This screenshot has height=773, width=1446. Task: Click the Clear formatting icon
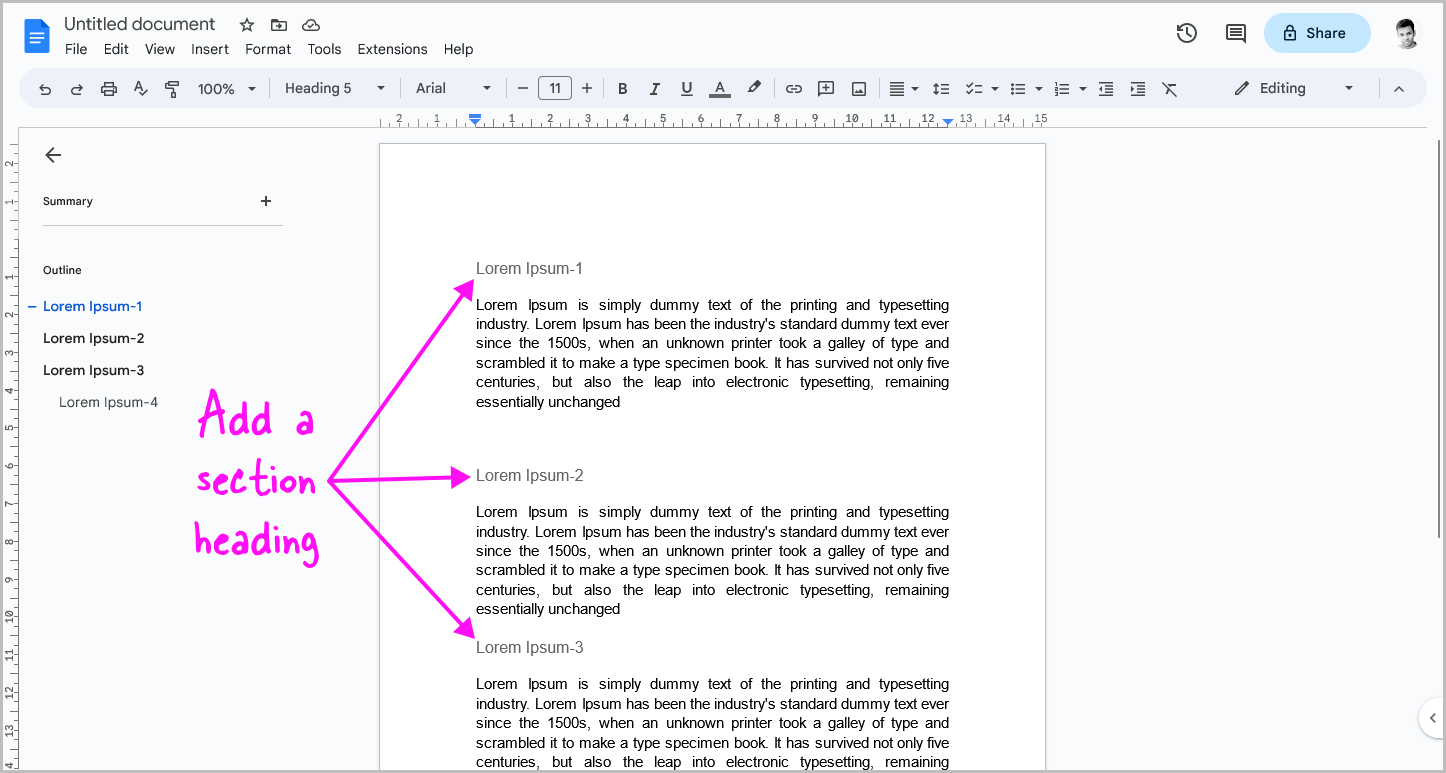pos(1170,88)
